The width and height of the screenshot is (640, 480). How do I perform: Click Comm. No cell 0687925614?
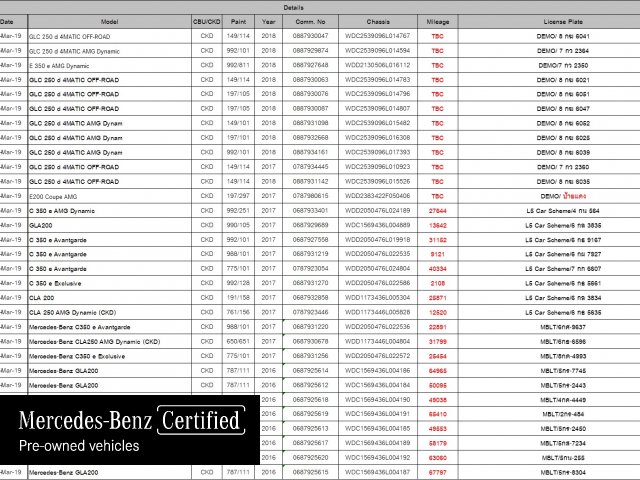[x=310, y=371]
